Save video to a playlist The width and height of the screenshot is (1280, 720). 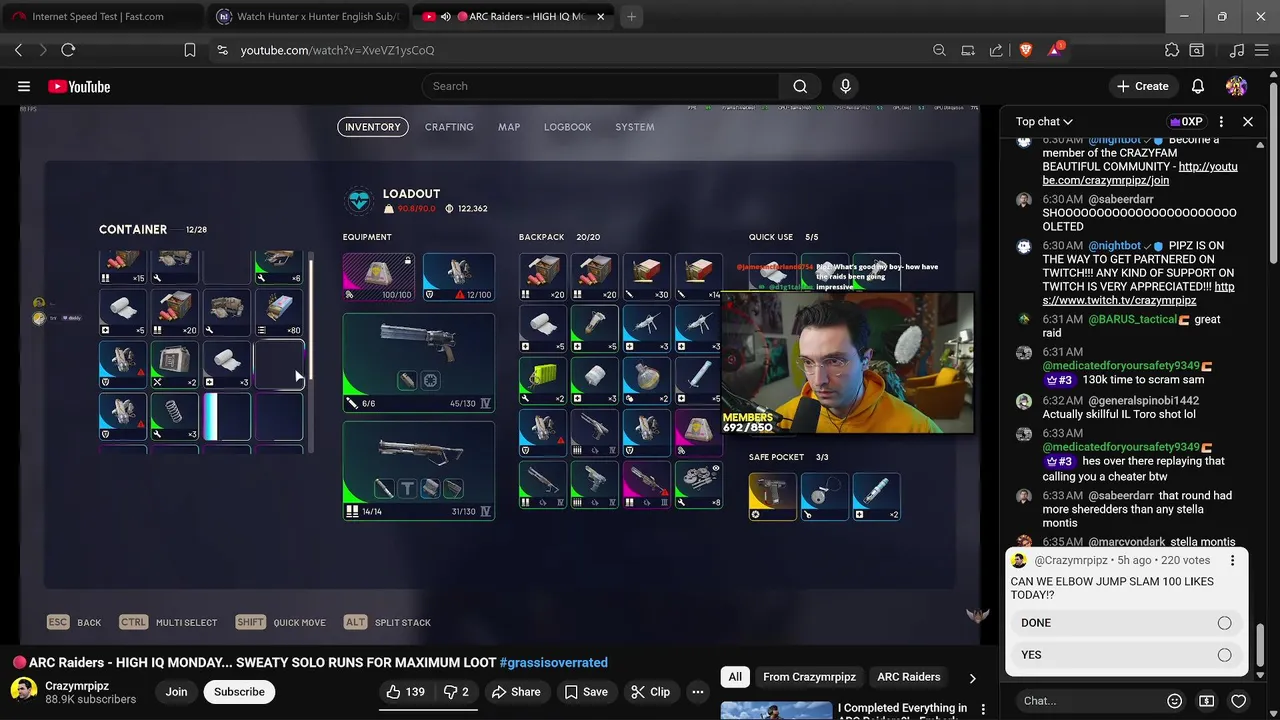coord(585,692)
